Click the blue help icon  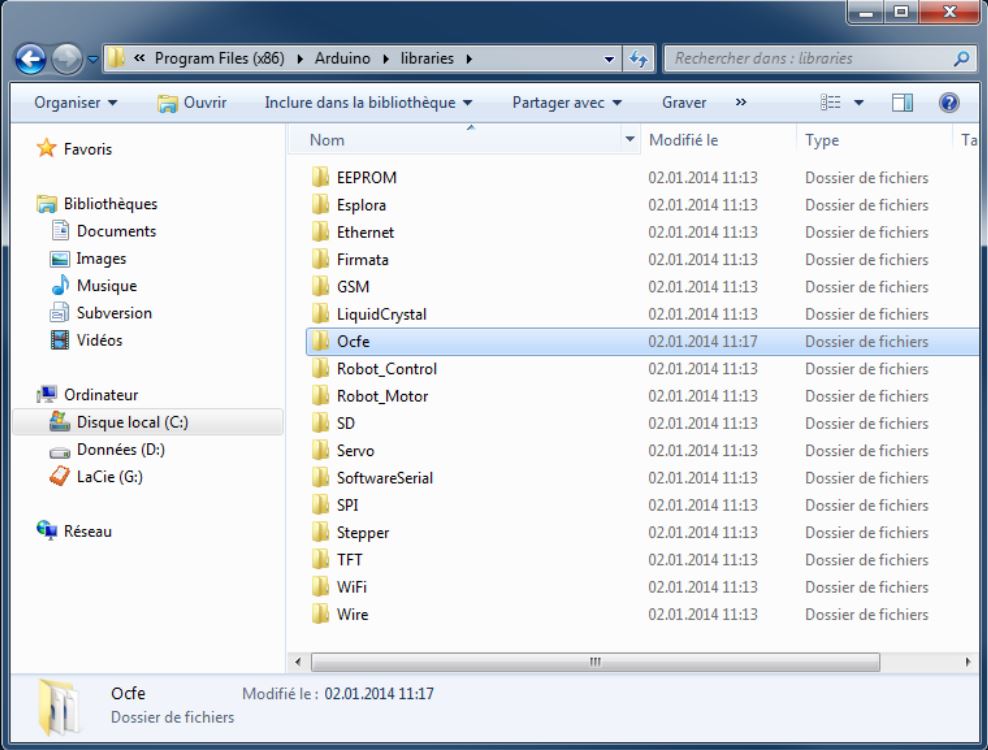pyautogui.click(x=949, y=102)
